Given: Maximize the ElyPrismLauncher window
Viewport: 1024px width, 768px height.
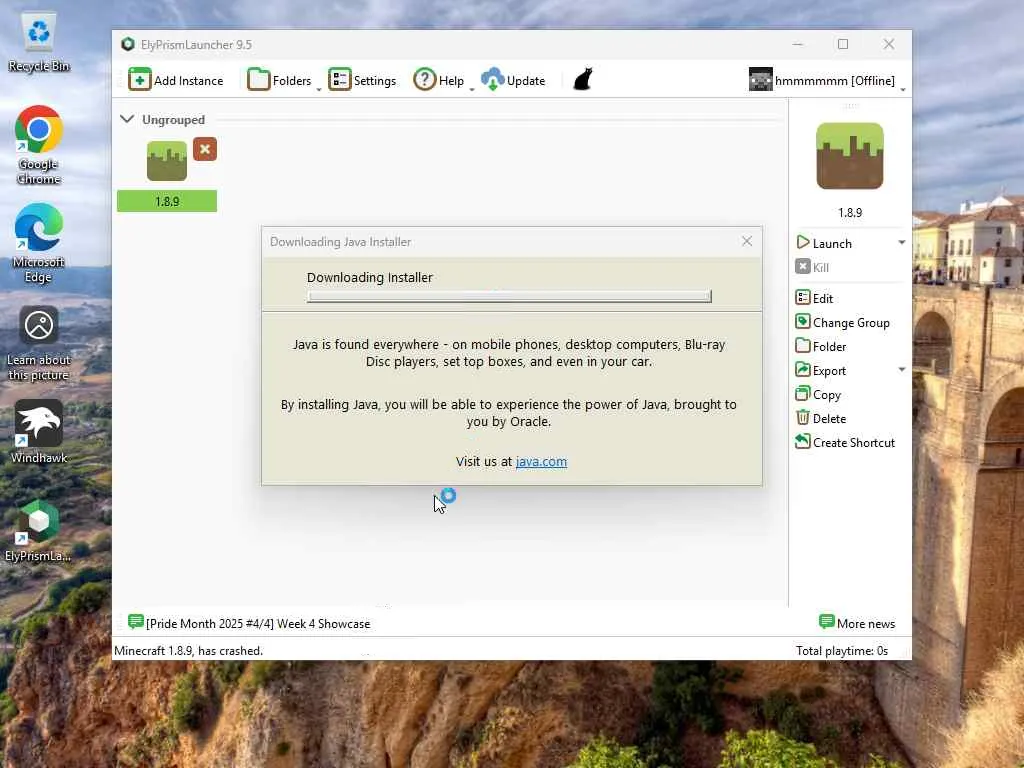Looking at the screenshot, I should point(843,44).
